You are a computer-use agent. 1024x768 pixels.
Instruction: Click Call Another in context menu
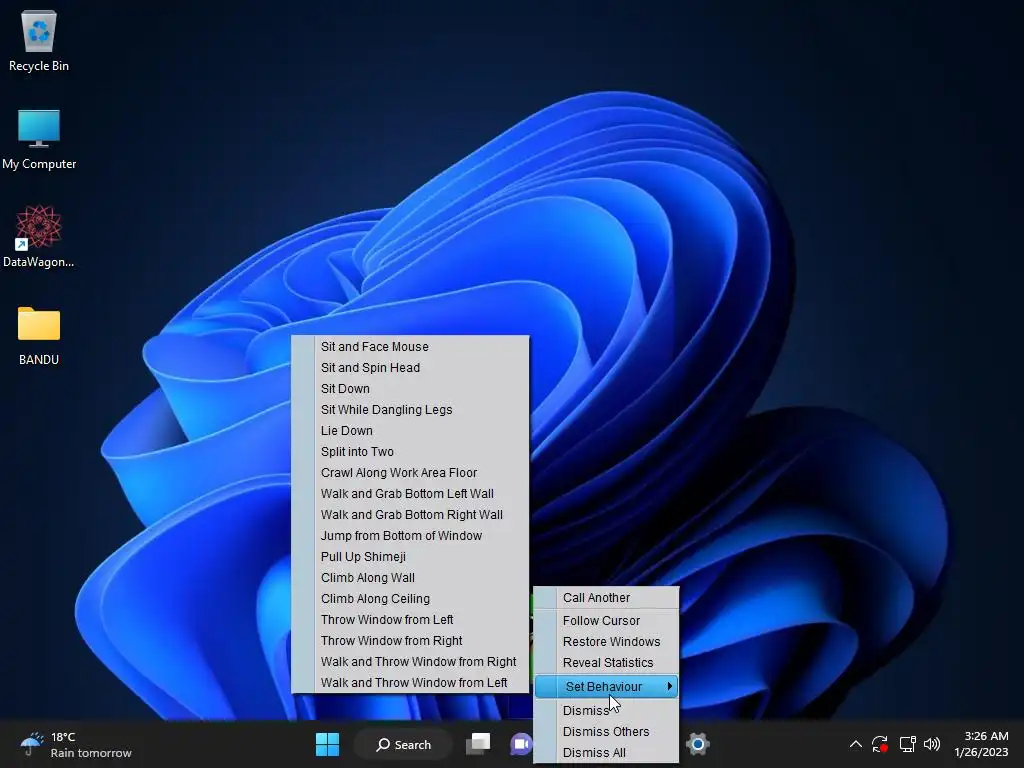tap(607, 598)
